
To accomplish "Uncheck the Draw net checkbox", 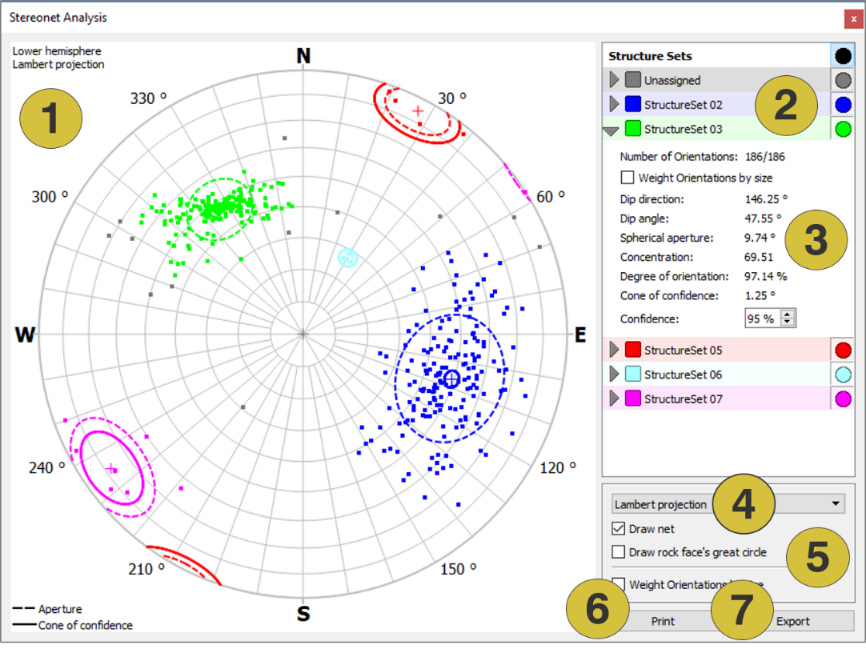I will pyautogui.click(x=619, y=528).
